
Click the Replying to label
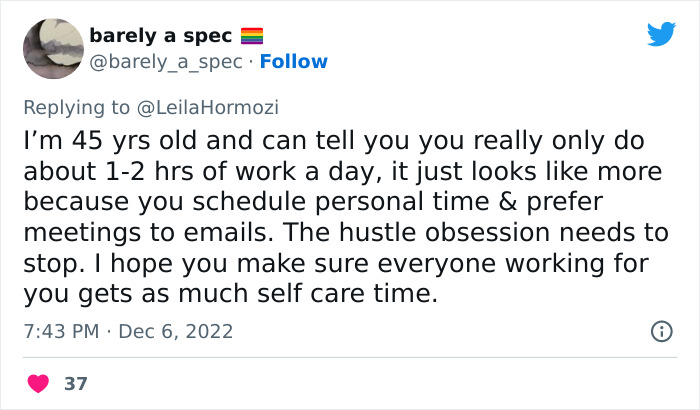pos(76,107)
